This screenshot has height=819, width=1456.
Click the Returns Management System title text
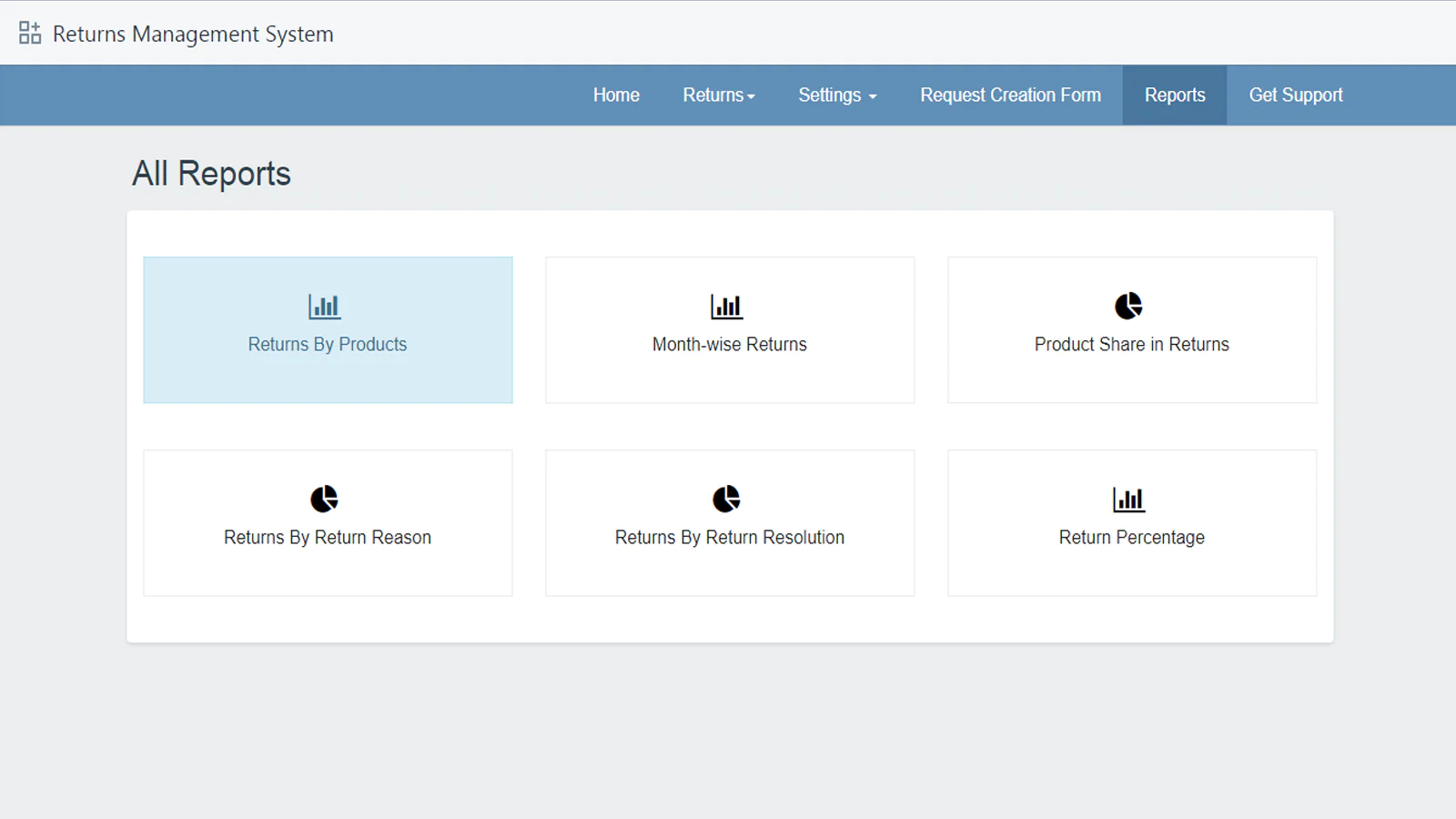pos(193,35)
